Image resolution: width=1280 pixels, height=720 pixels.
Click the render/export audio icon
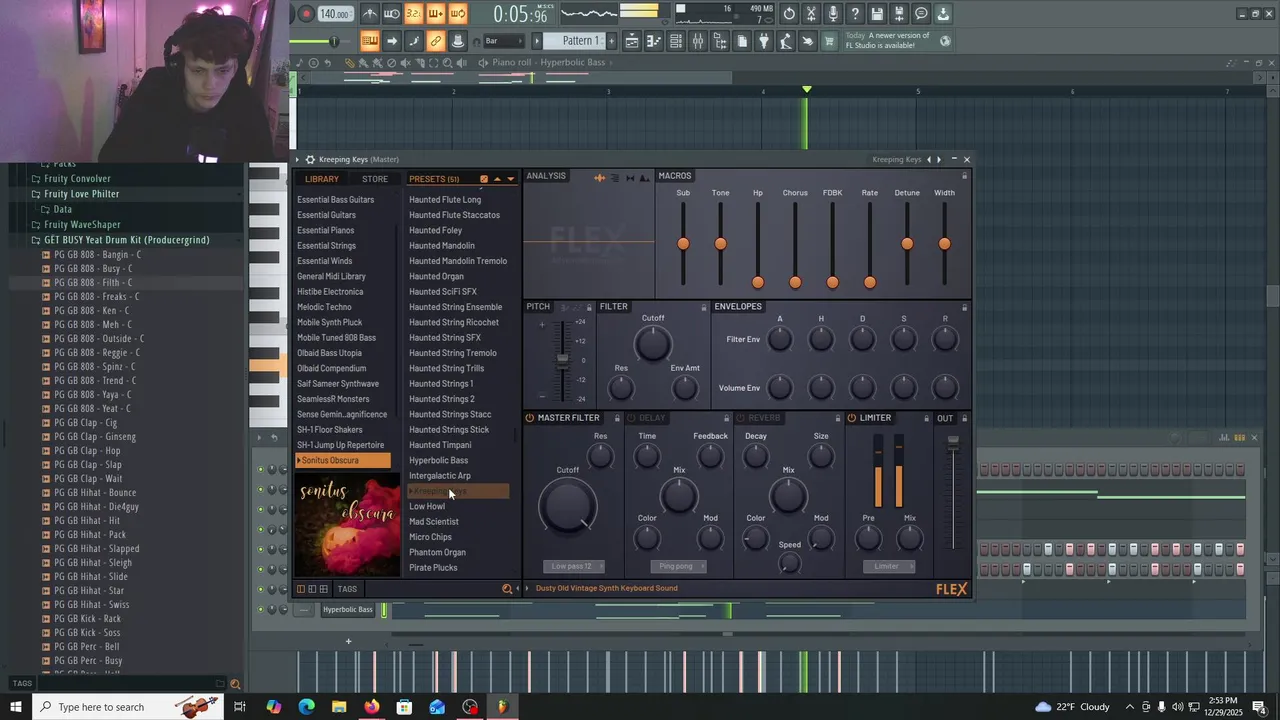[899, 14]
